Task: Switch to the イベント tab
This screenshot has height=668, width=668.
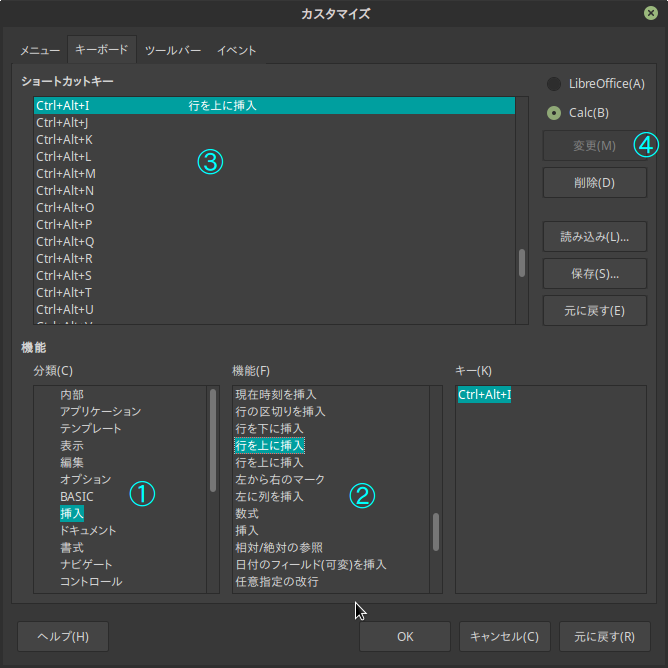Action: pyautogui.click(x=237, y=50)
